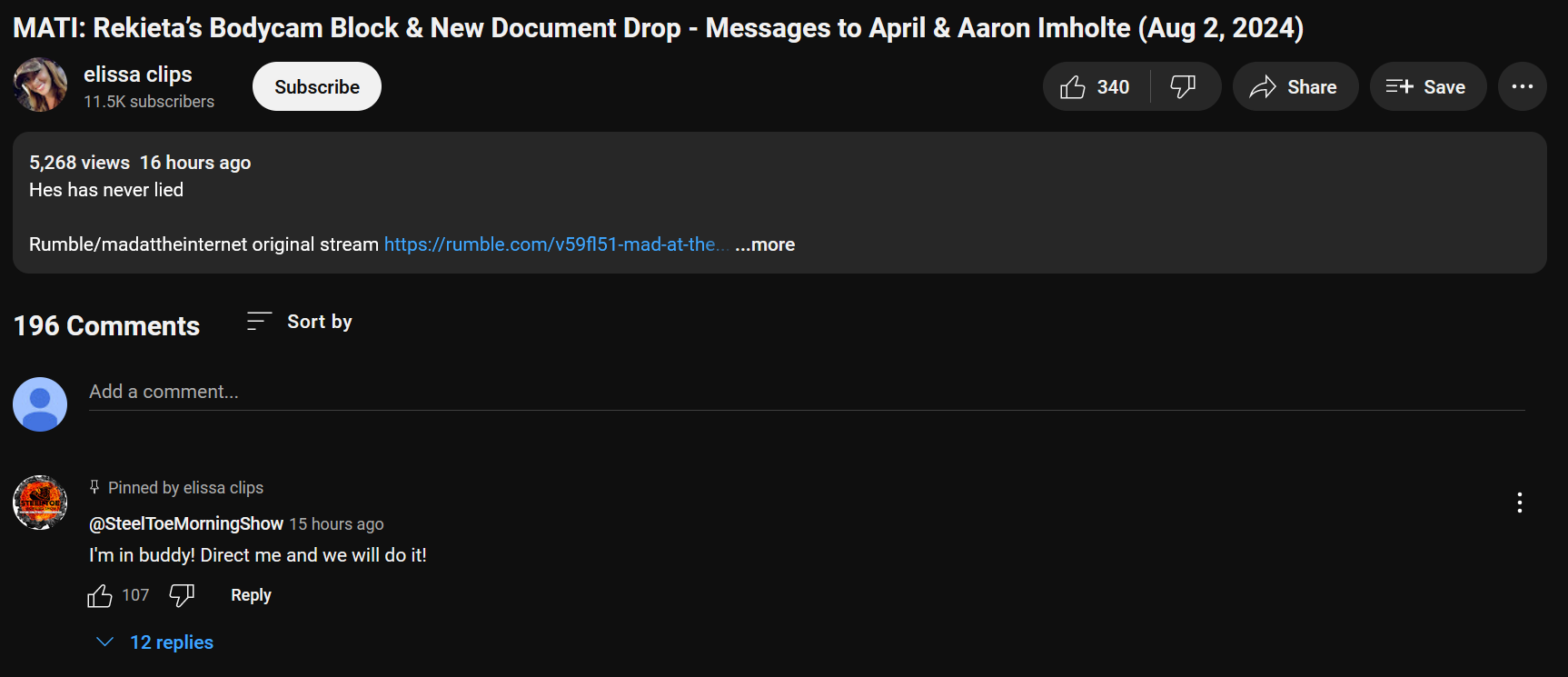Click the comment text I'm in buddy

tap(258, 555)
